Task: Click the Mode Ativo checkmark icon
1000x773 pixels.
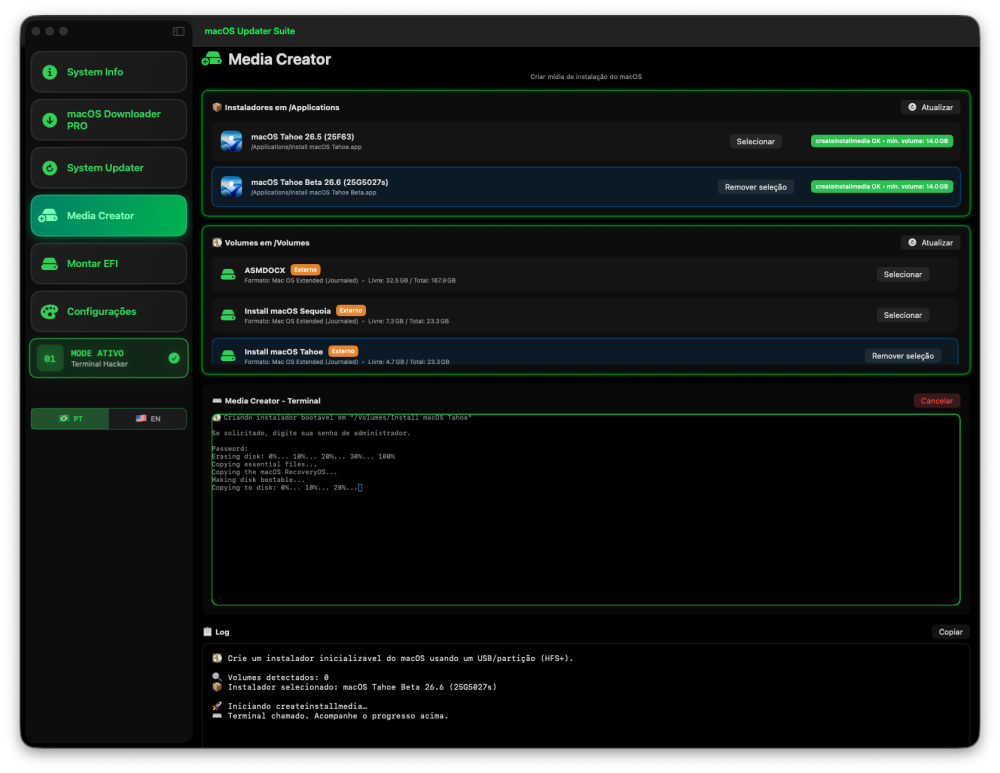Action: [x=173, y=358]
